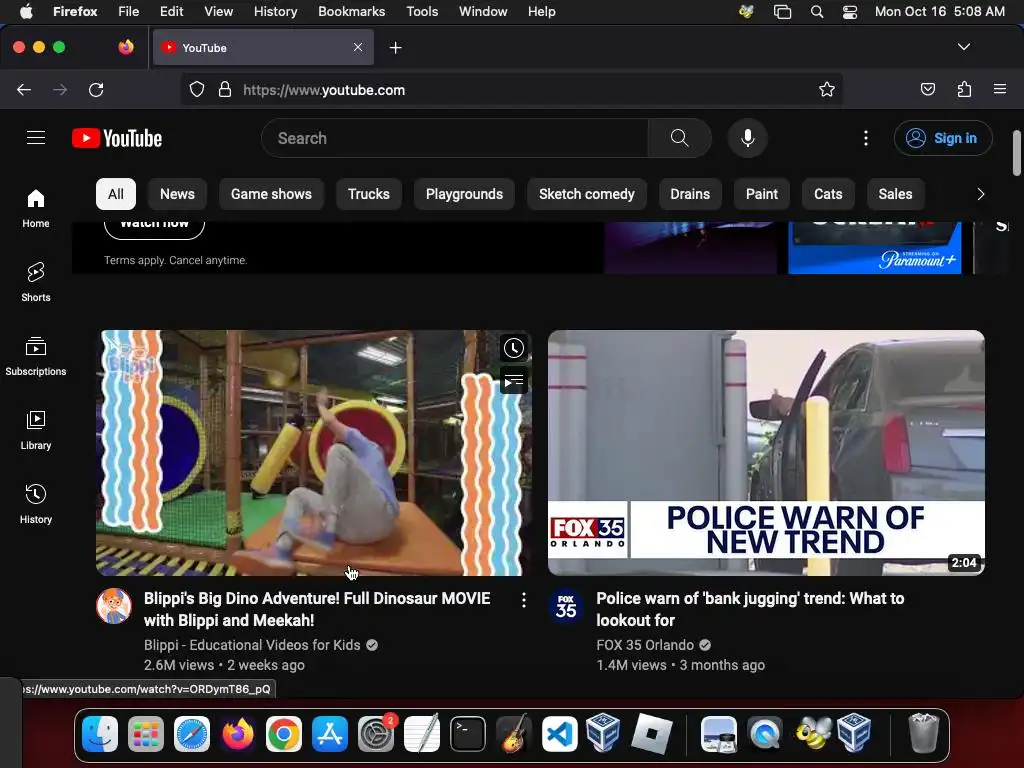The image size is (1024, 768).
Task: Open macOS Control Center toggles
Action: click(850, 12)
